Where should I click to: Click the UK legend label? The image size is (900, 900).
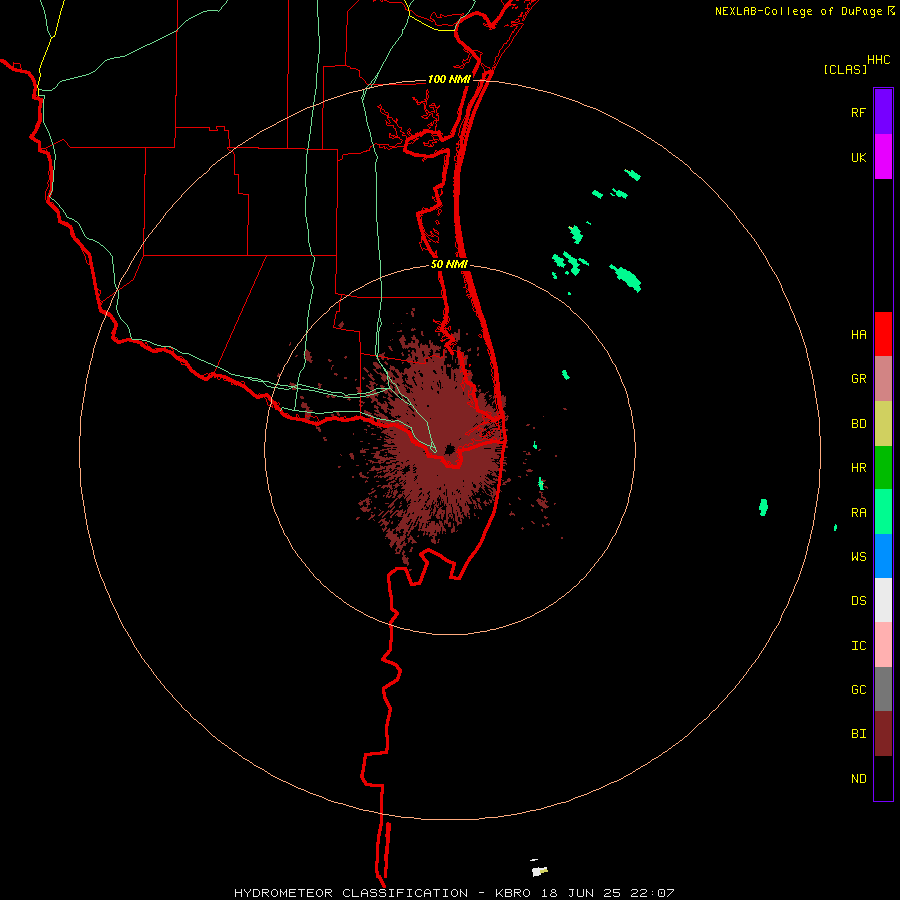pyautogui.click(x=858, y=158)
